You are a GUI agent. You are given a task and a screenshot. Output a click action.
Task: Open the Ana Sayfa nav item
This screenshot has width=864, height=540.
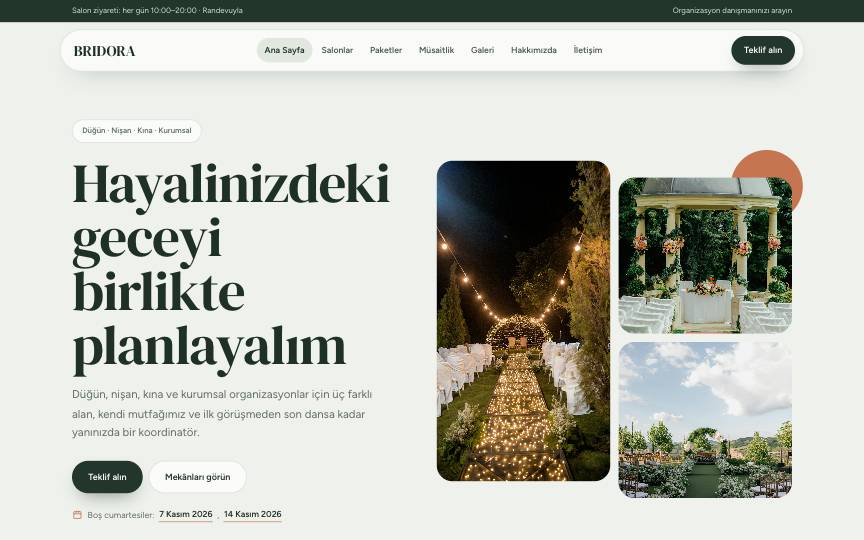tap(284, 50)
